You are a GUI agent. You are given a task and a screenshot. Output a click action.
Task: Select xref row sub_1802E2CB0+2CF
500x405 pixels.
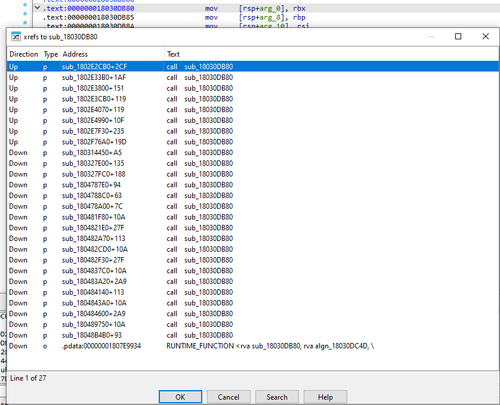253,67
